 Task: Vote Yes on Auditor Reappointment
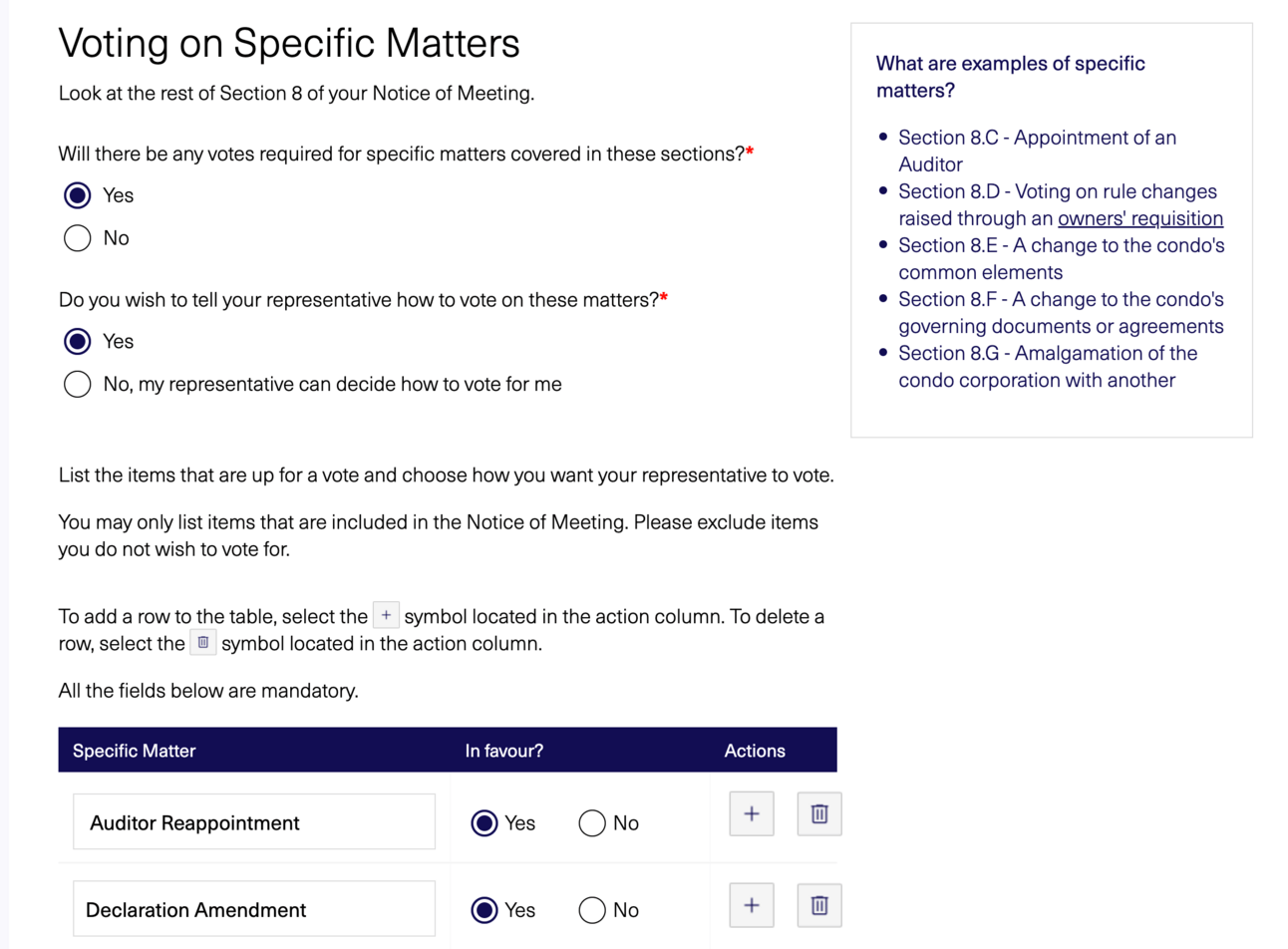click(484, 823)
